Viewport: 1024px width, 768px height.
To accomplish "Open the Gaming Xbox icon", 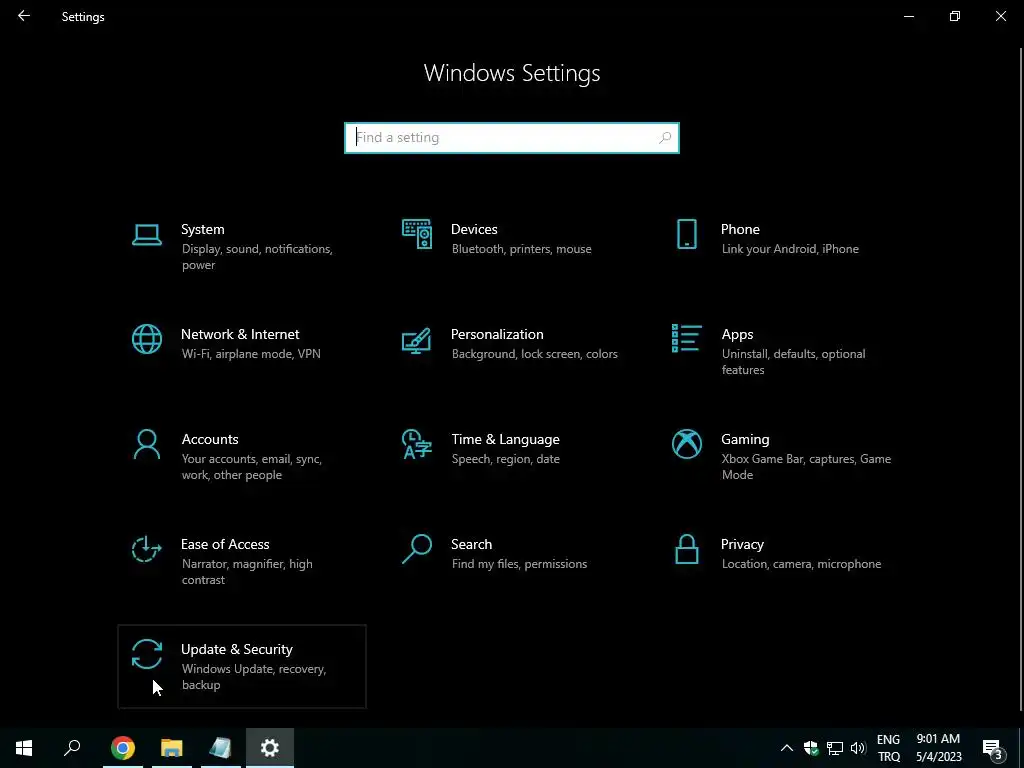I will tap(686, 444).
